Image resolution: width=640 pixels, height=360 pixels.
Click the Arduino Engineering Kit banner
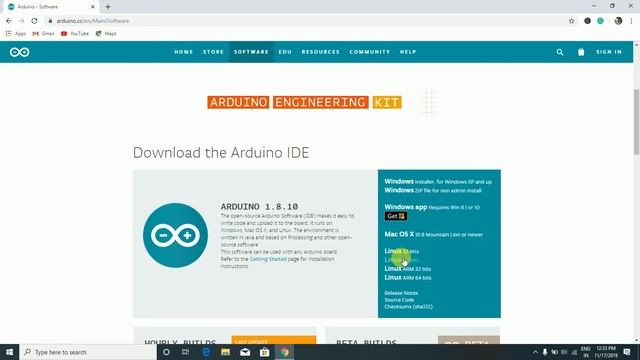tap(304, 102)
